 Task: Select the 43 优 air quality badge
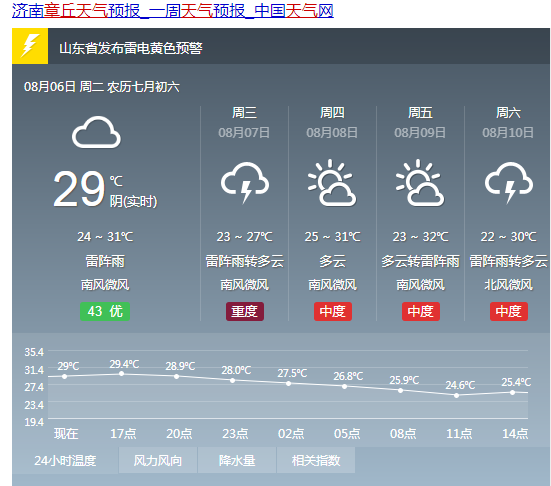pyautogui.click(x=105, y=311)
